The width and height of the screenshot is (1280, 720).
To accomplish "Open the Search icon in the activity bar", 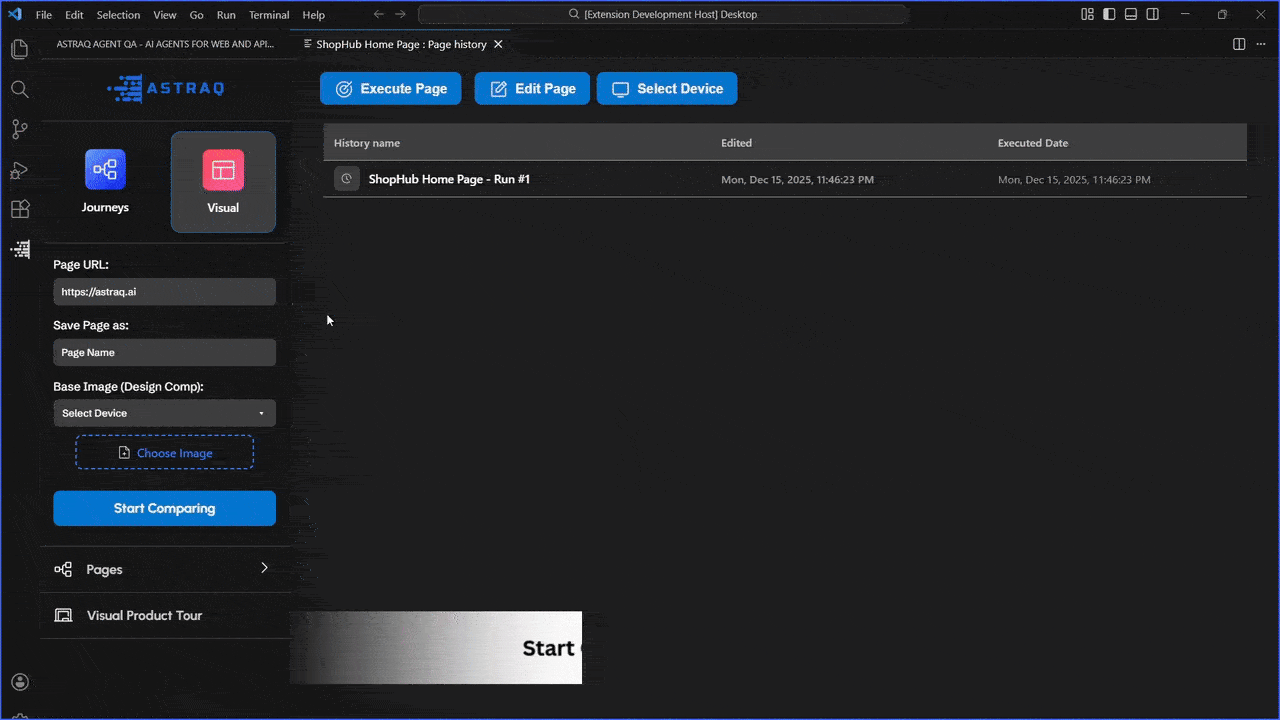I will coord(20,89).
